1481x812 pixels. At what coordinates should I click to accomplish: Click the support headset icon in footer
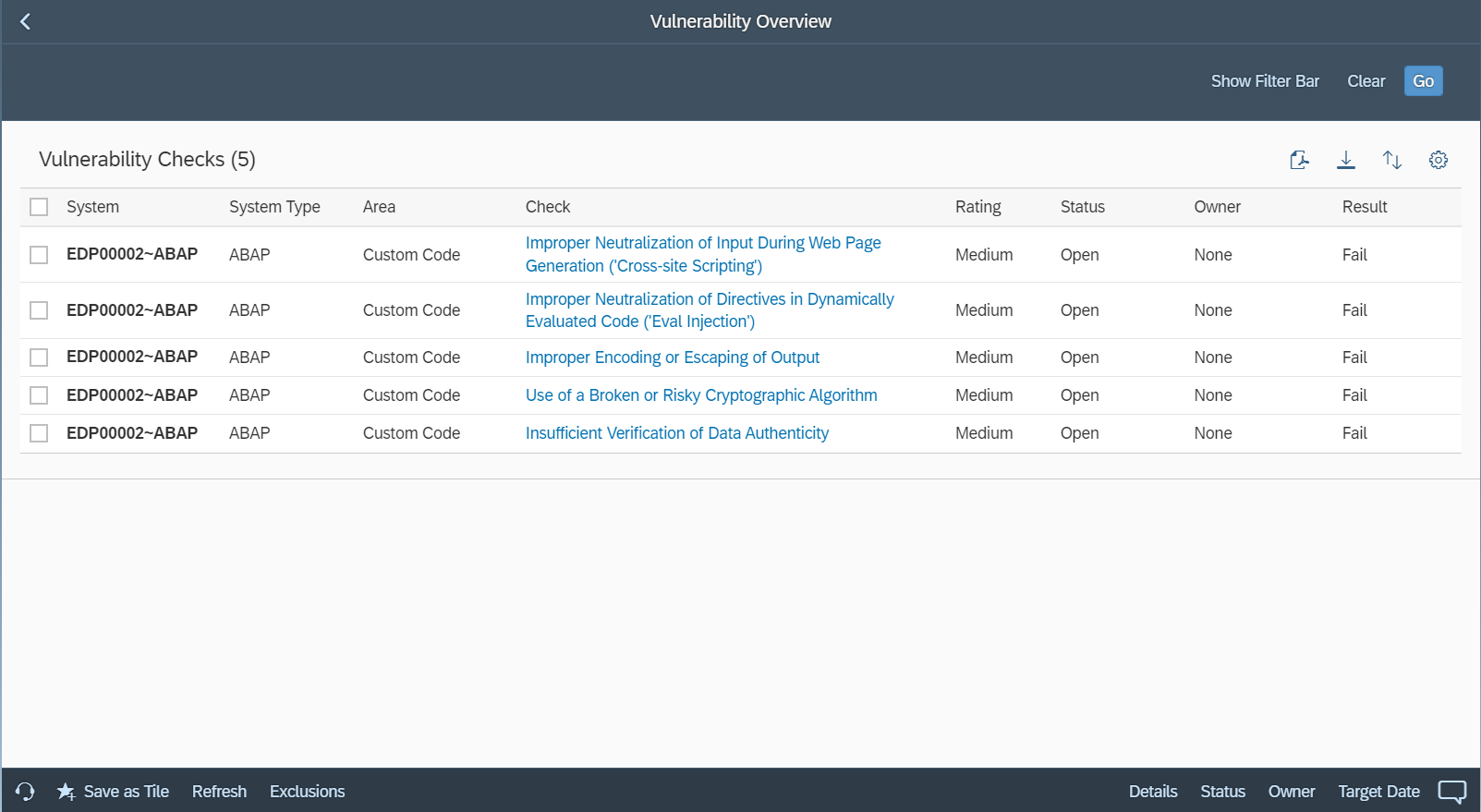pos(25,792)
